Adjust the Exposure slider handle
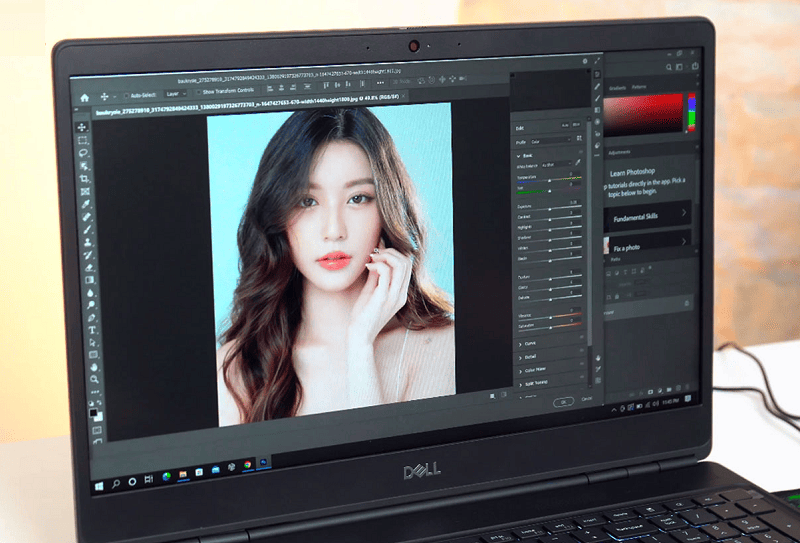Viewport: 800px width, 543px height. point(549,209)
